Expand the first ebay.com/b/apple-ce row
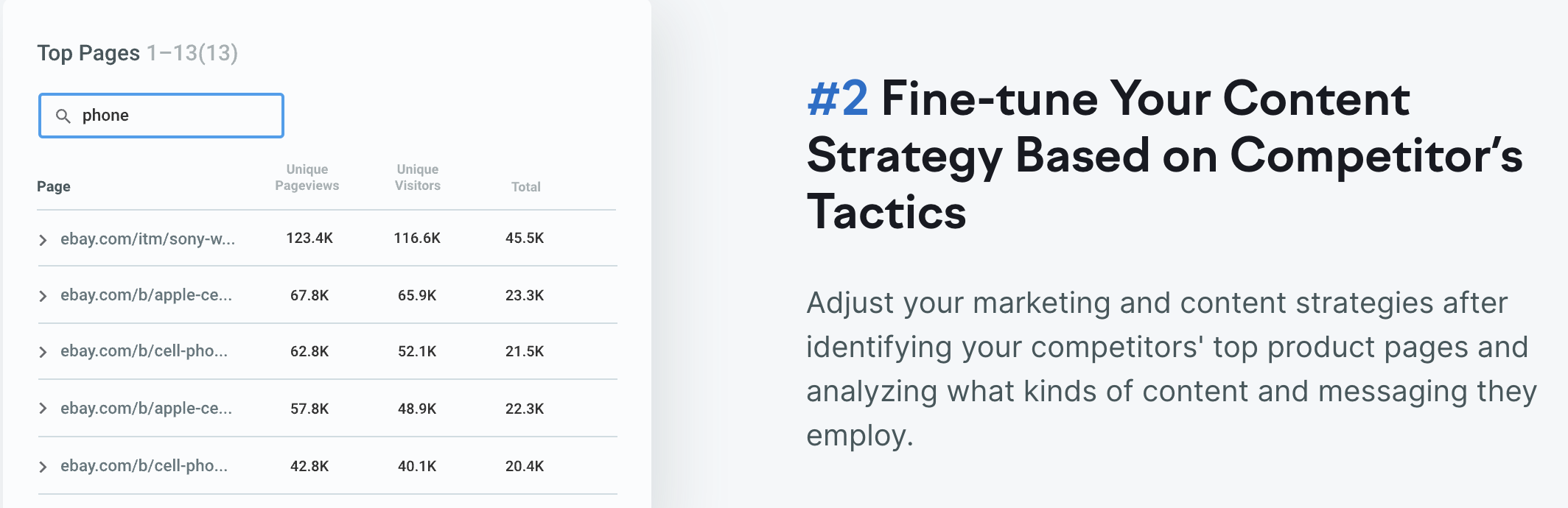 [44, 295]
